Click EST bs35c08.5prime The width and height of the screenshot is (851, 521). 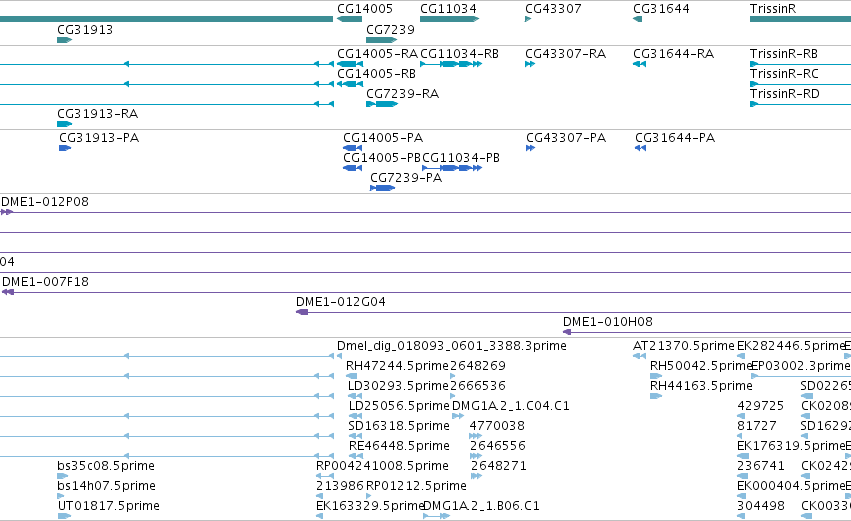pos(106,466)
